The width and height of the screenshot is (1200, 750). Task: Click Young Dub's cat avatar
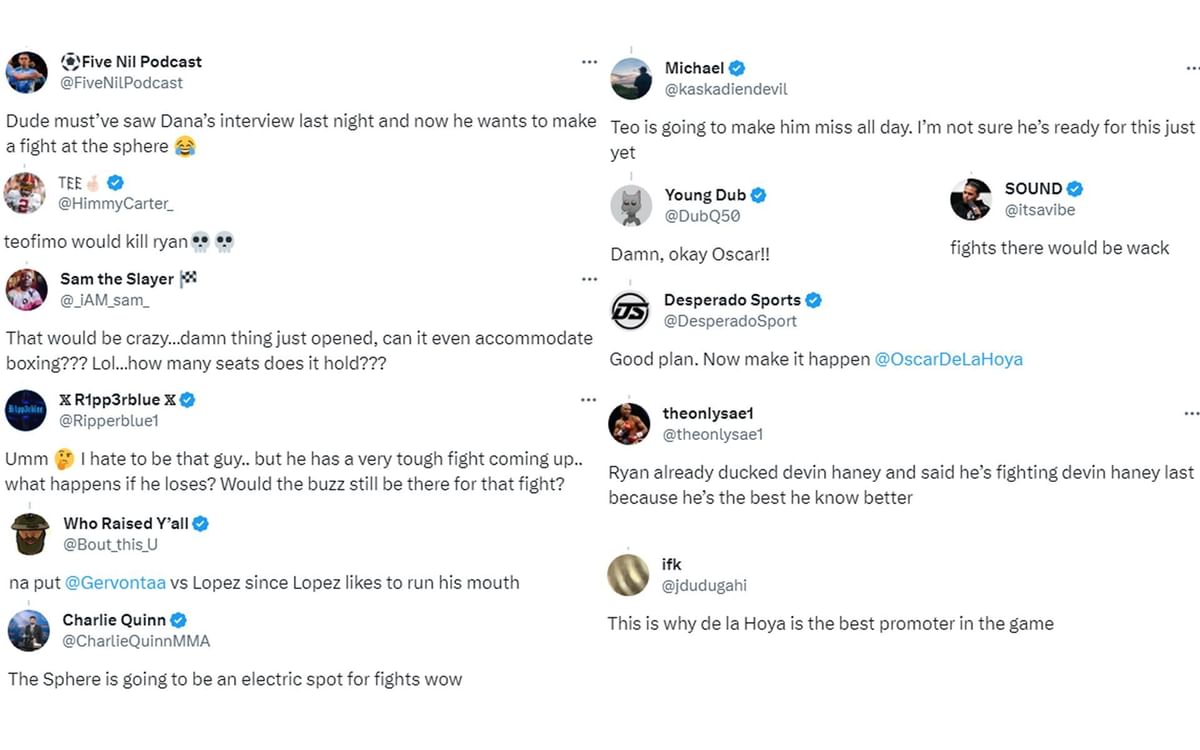[631, 205]
